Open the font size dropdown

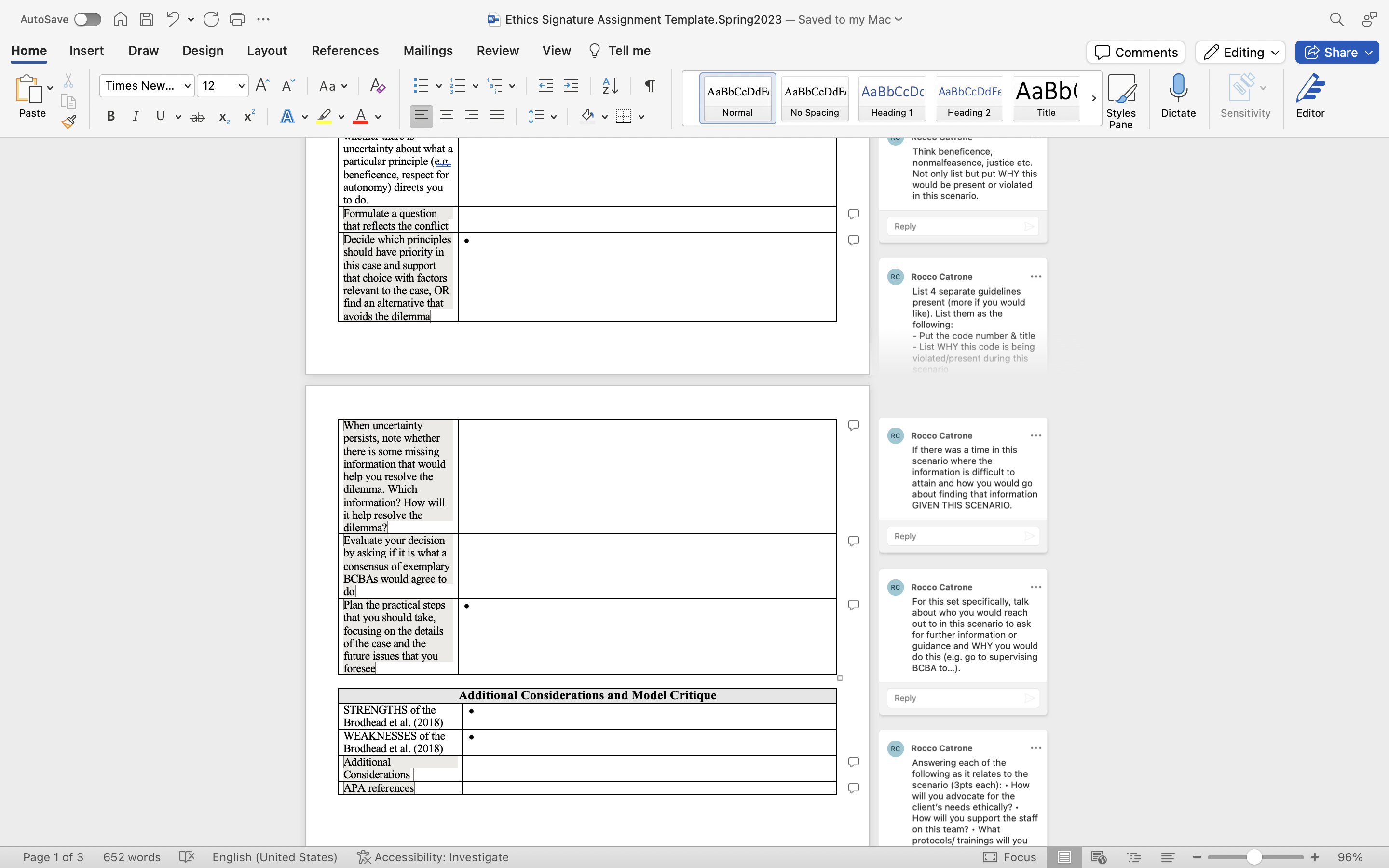click(241, 86)
